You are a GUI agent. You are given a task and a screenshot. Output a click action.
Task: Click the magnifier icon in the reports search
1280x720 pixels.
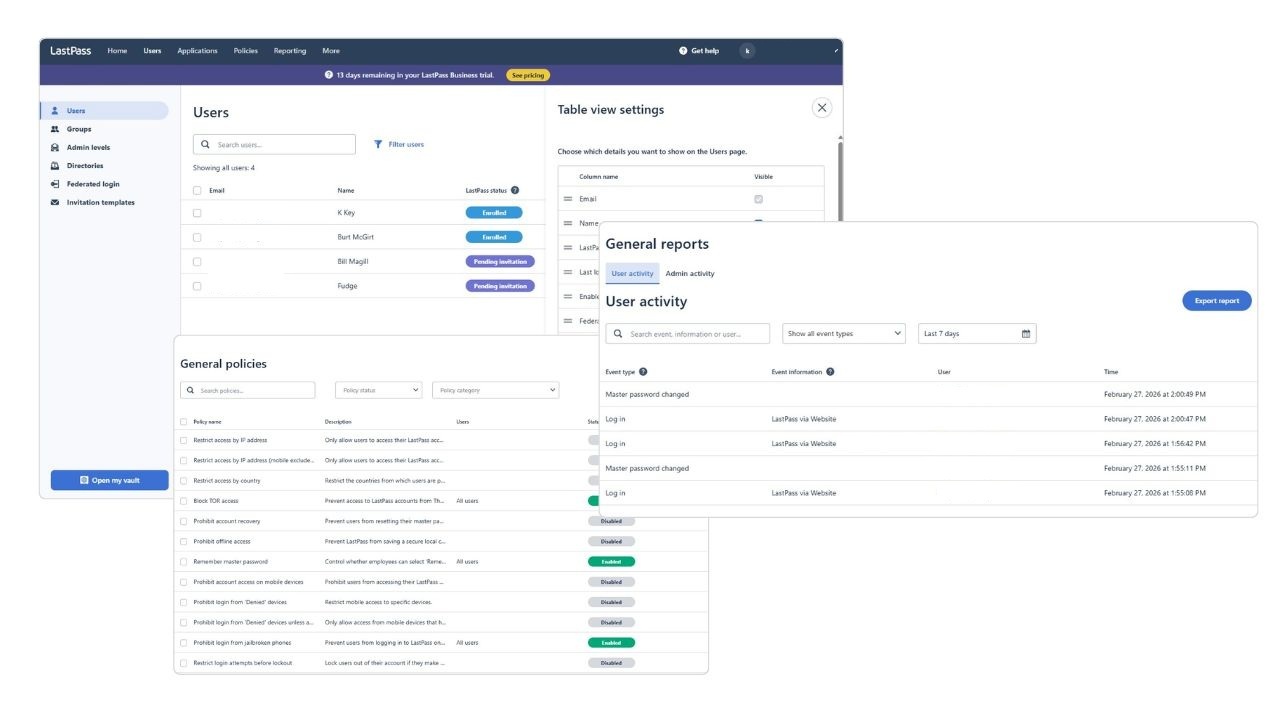pos(619,334)
